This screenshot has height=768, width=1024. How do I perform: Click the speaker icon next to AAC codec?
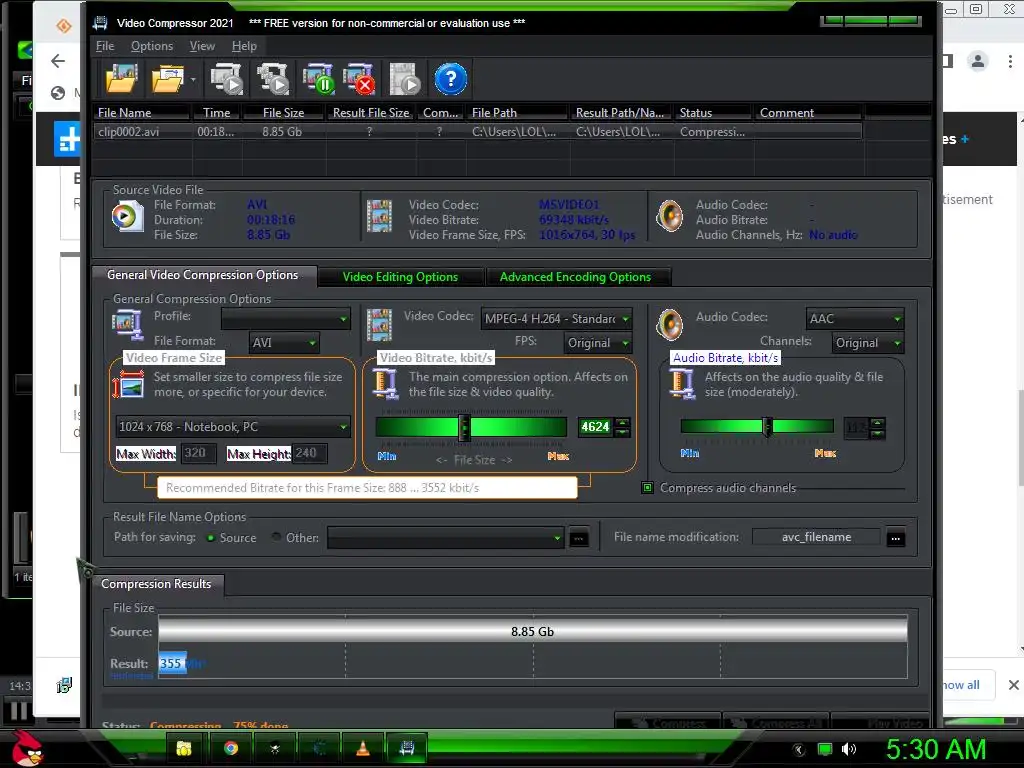669,325
